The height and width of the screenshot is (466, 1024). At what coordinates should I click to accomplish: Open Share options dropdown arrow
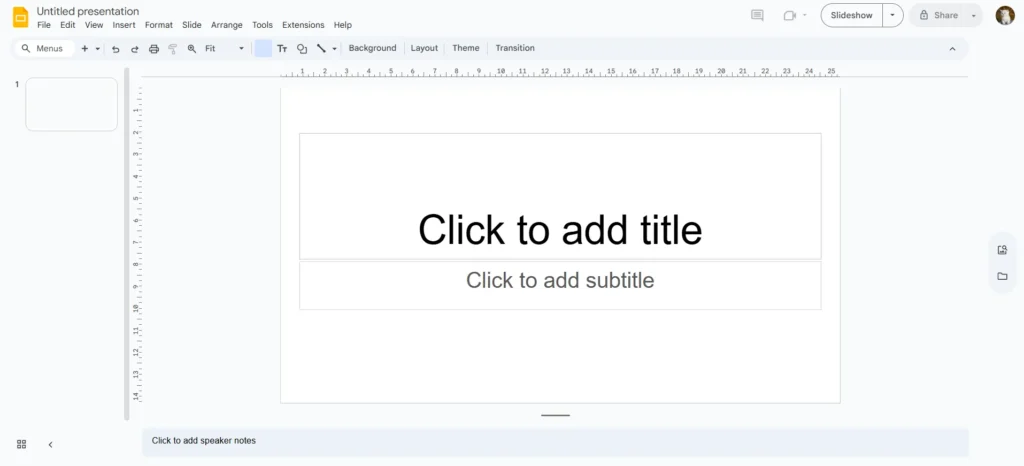point(974,16)
